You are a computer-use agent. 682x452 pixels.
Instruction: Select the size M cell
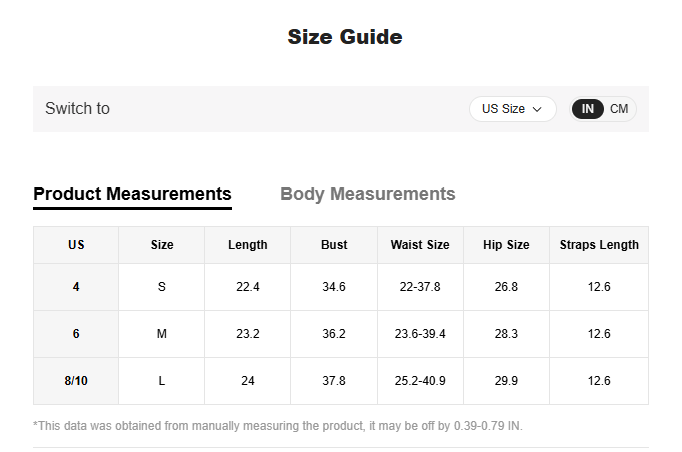click(x=161, y=334)
